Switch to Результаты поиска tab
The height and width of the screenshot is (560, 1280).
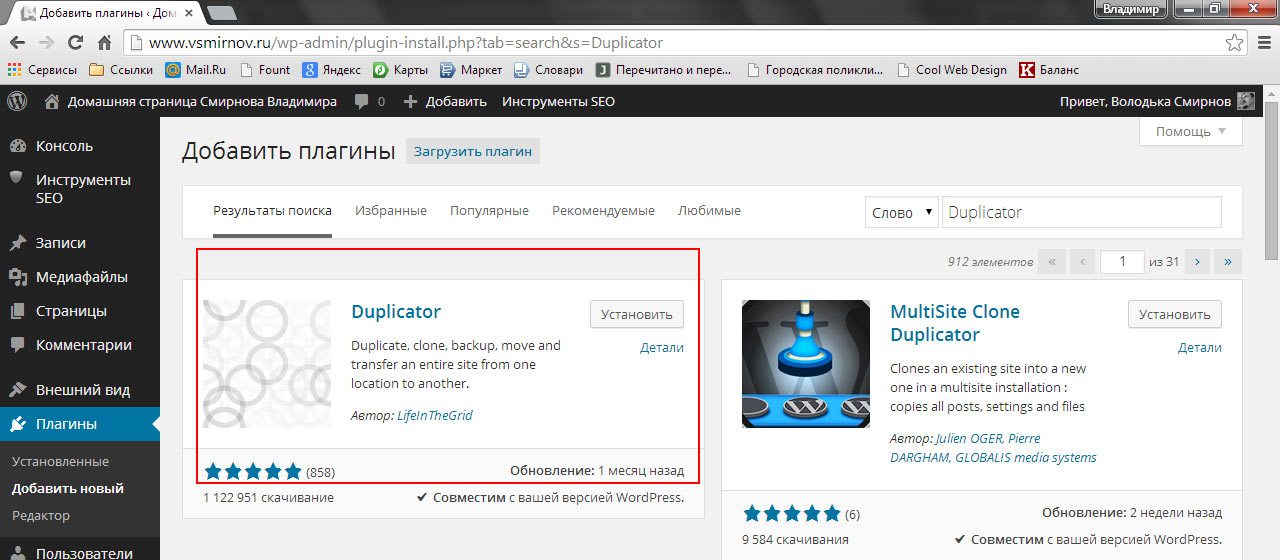tap(272, 211)
